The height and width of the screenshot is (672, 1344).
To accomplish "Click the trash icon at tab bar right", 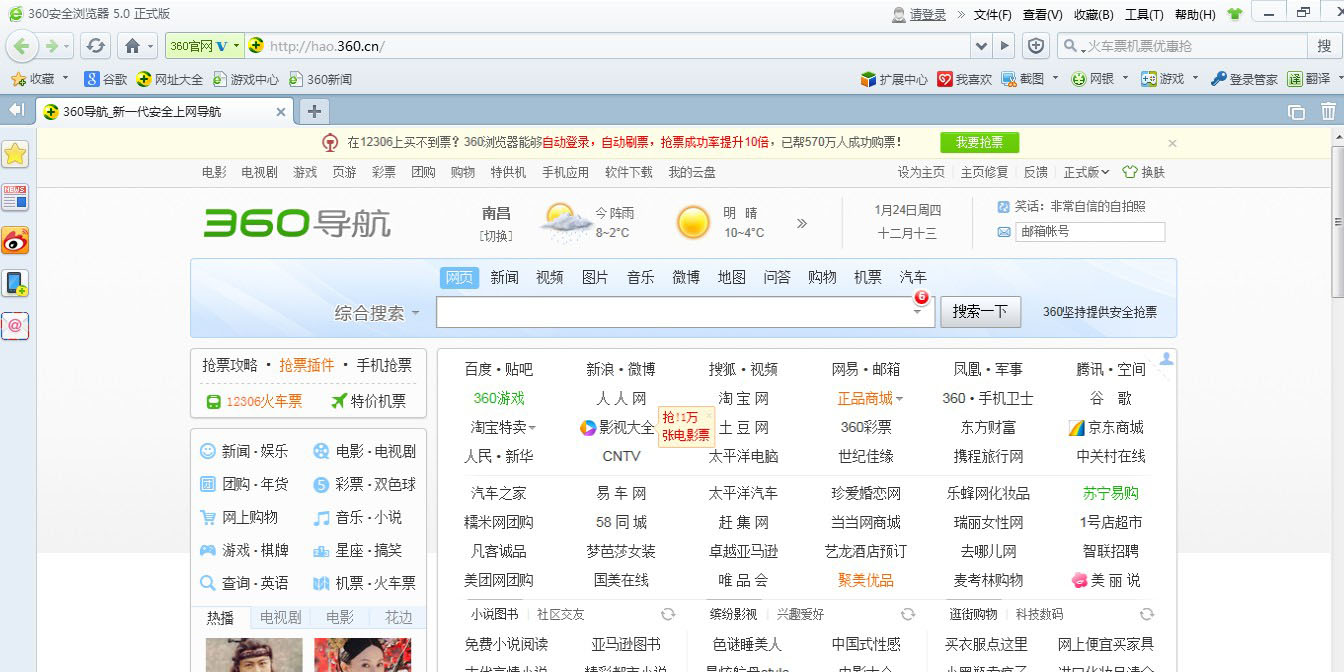I will pyautogui.click(x=1328, y=112).
